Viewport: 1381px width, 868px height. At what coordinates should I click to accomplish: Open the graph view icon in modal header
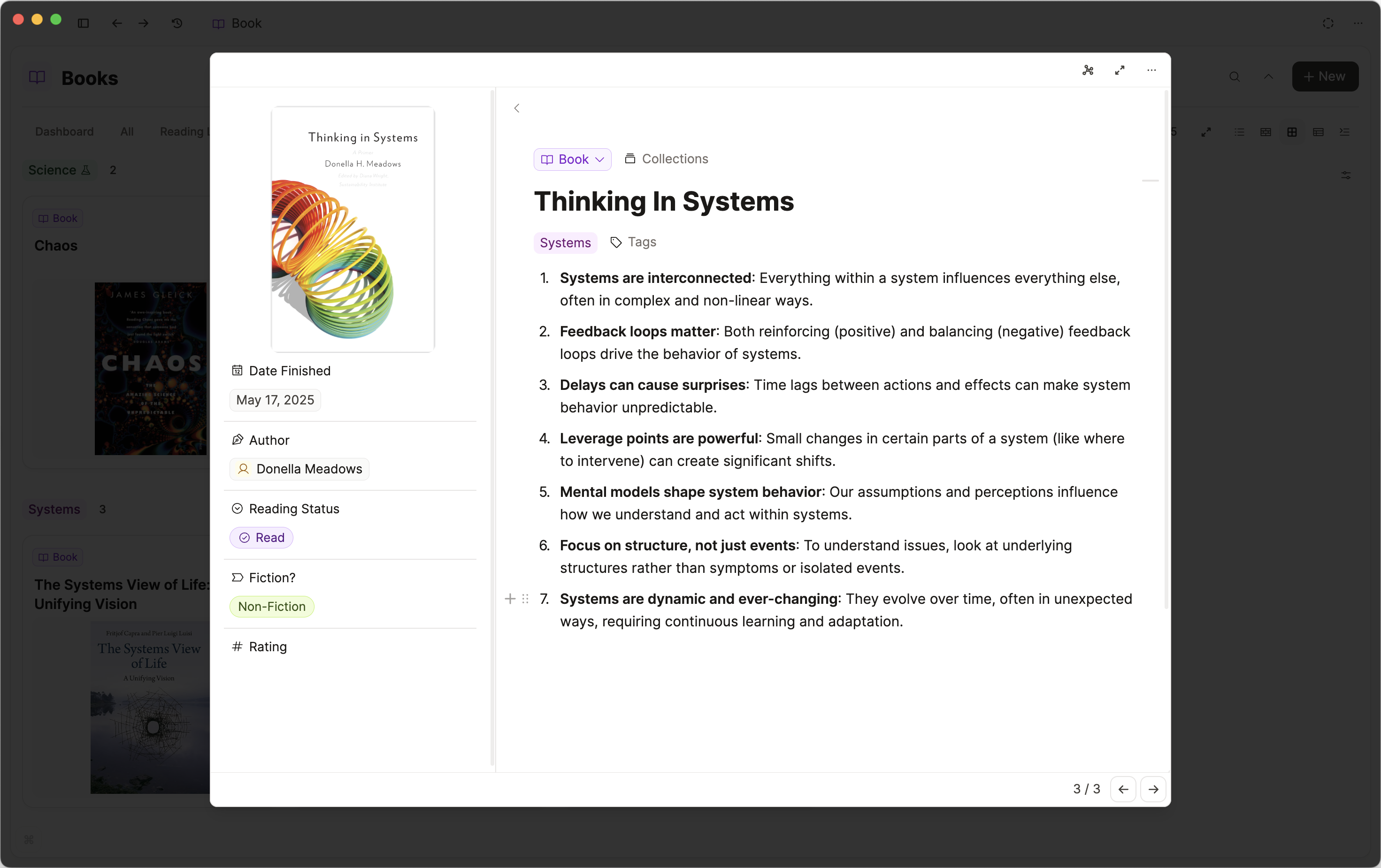[1087, 70]
